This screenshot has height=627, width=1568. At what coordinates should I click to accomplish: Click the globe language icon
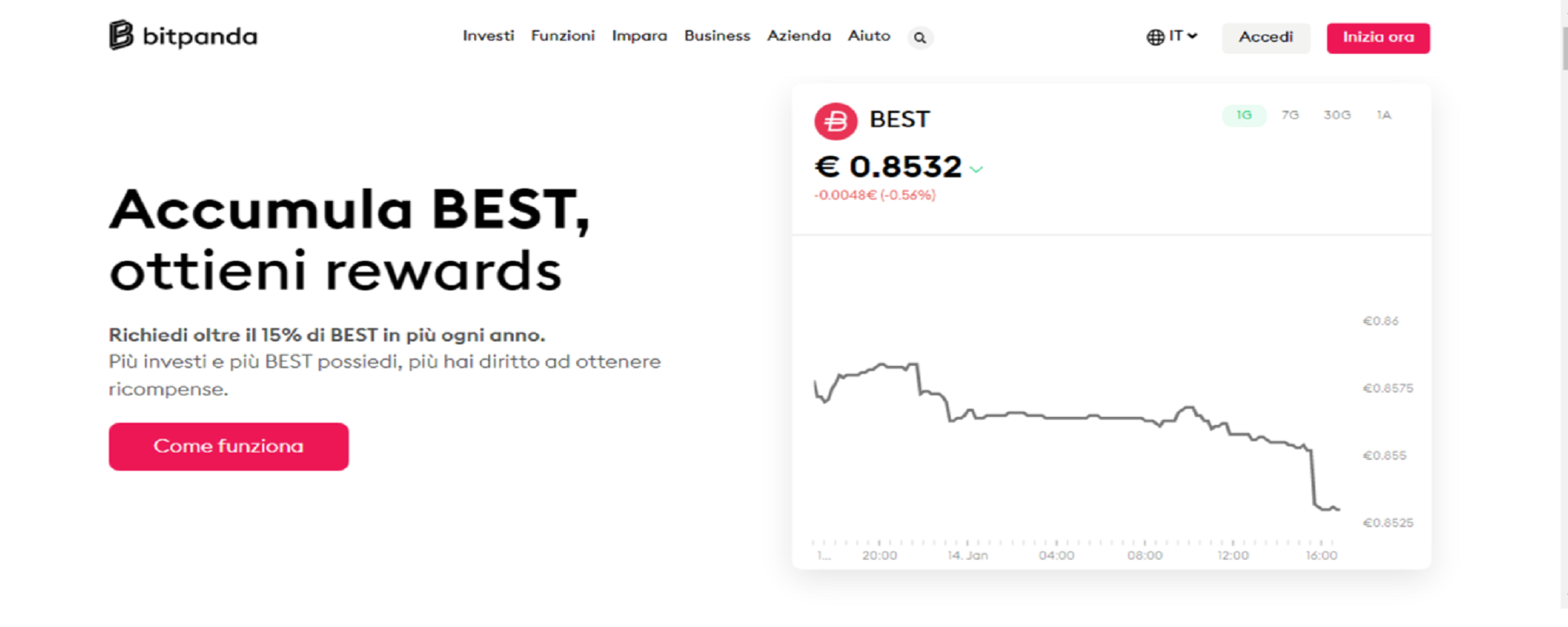click(x=1155, y=37)
